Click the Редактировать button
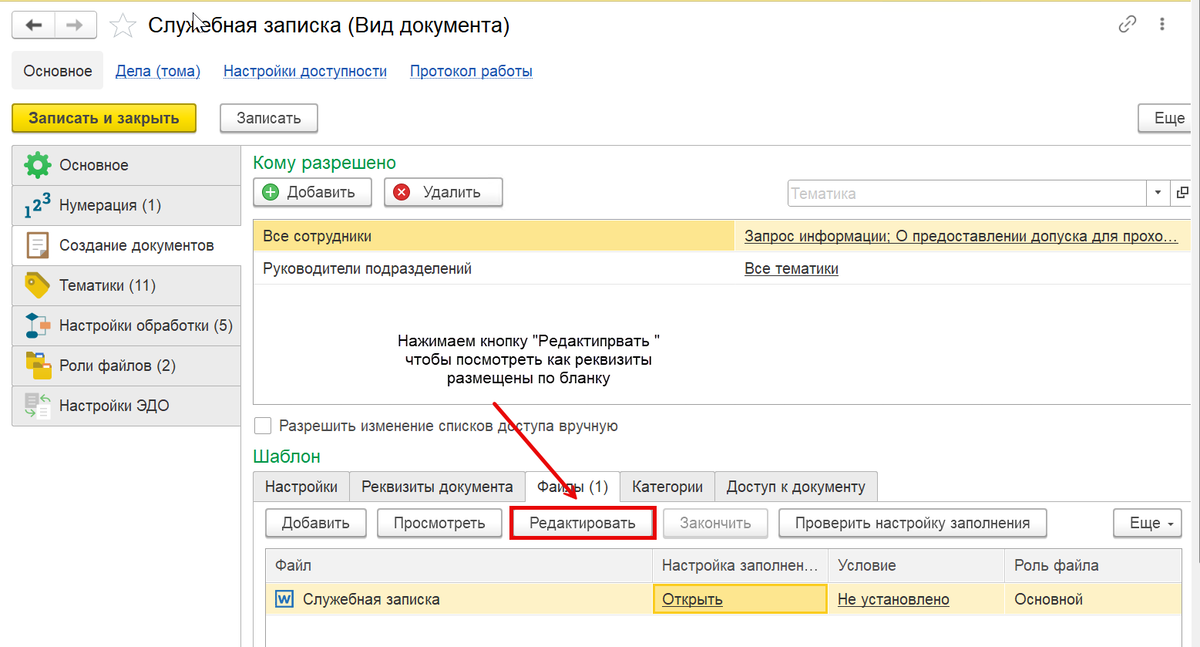1200x647 pixels. coord(582,522)
